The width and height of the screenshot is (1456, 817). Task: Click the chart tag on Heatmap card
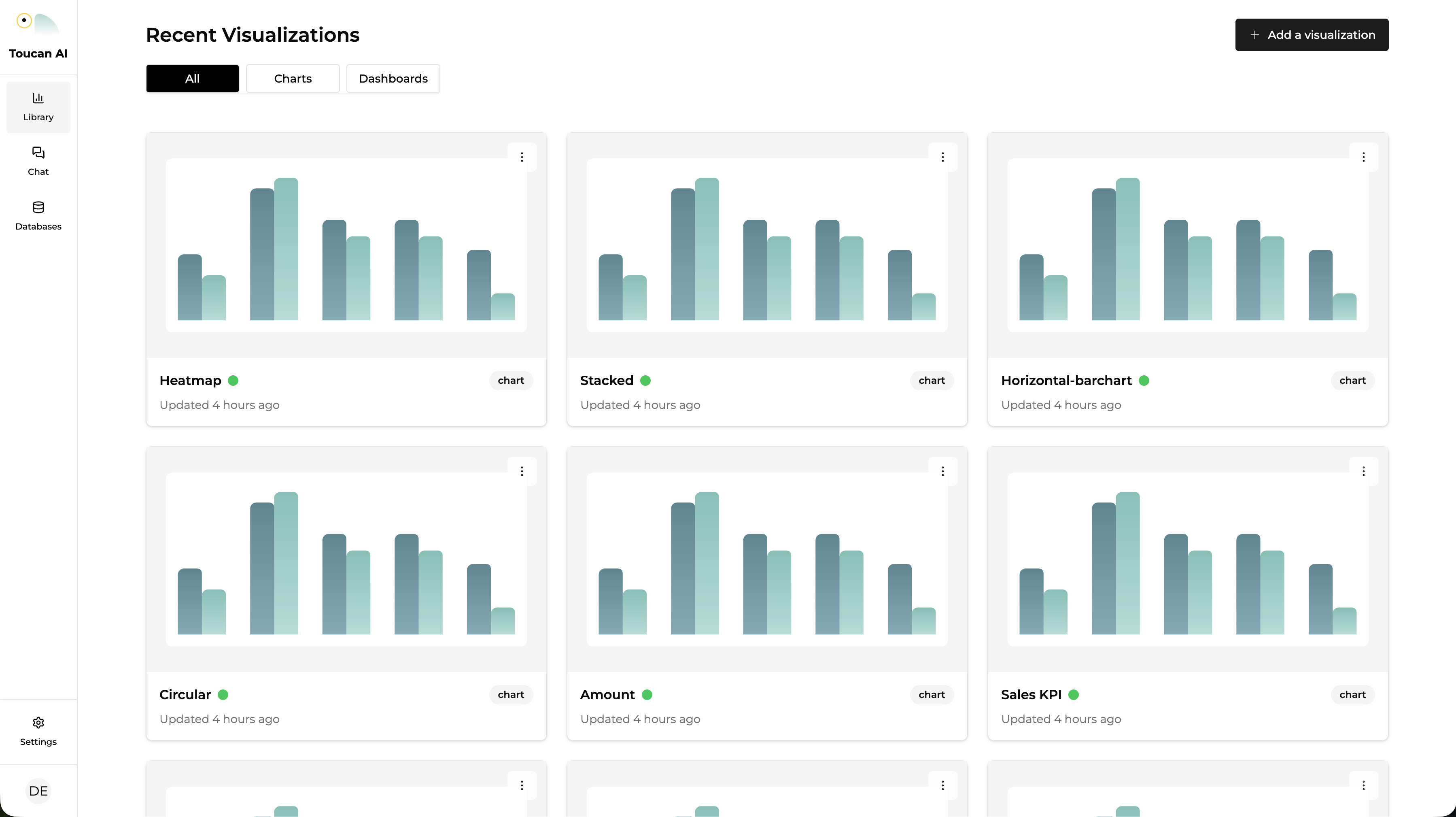tap(511, 381)
